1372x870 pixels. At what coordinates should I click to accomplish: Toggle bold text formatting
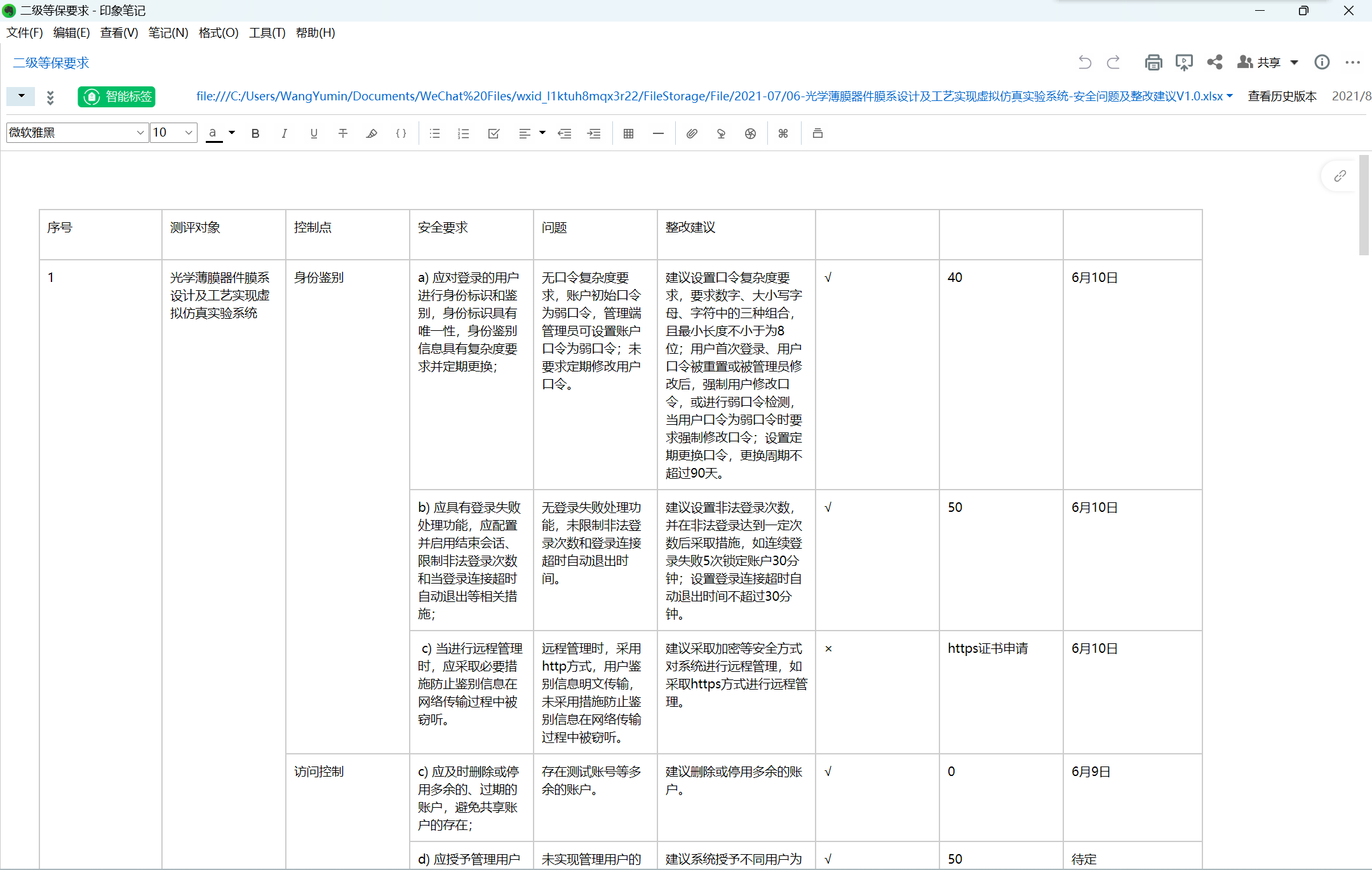click(x=255, y=133)
